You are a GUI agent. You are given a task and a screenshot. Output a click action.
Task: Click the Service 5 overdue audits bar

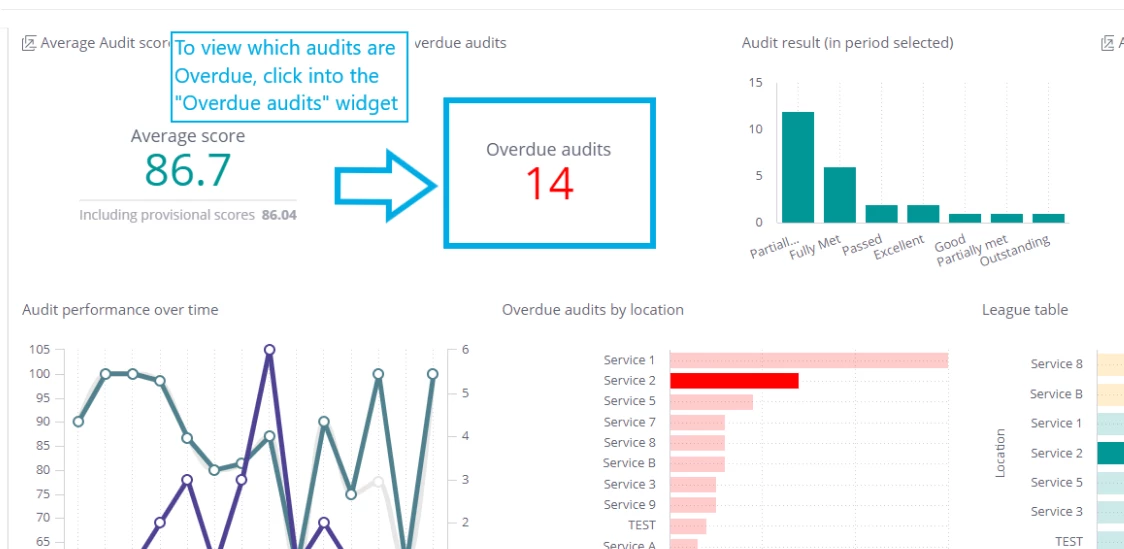711,401
